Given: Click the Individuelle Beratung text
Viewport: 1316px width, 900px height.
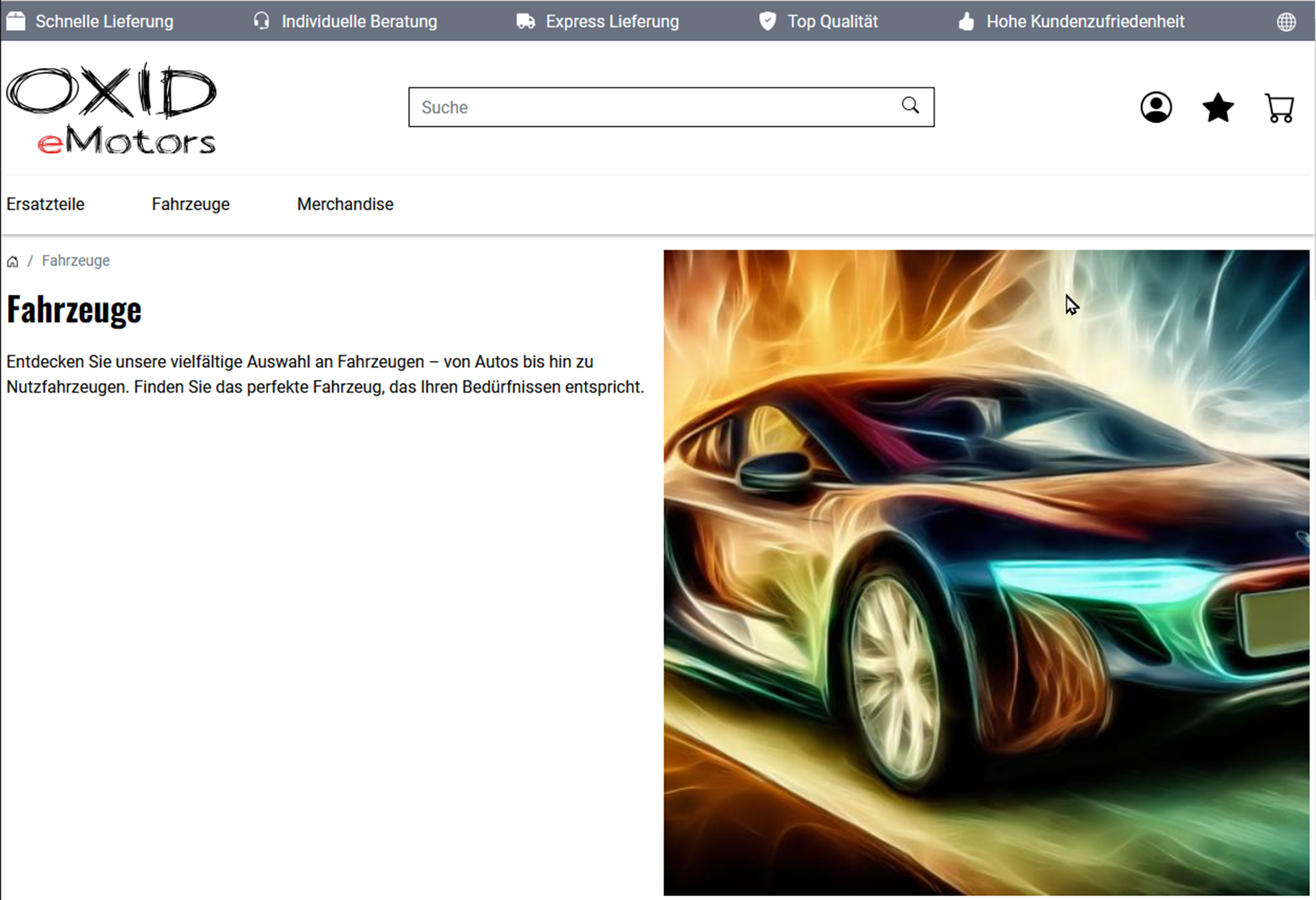Looking at the screenshot, I should (359, 22).
